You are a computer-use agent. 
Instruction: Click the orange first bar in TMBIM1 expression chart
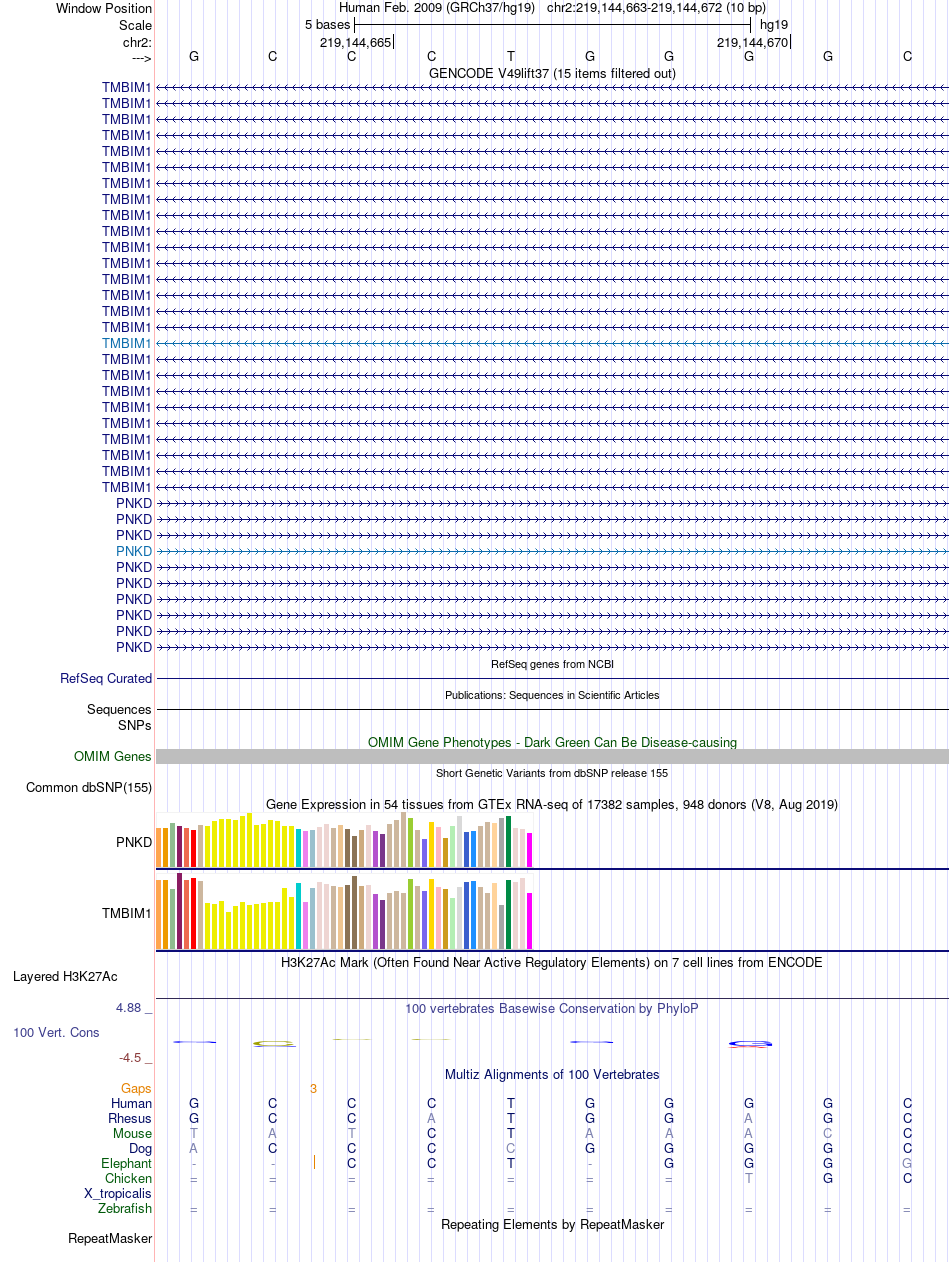coord(159,915)
